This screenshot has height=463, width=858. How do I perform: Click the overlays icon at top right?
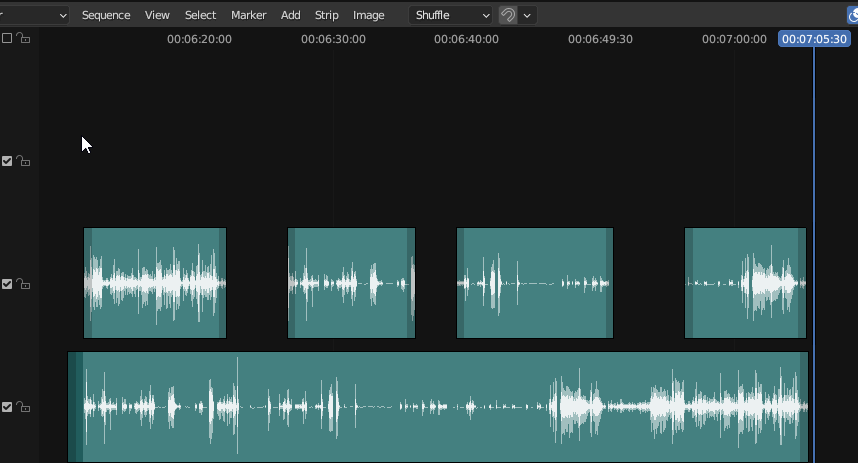(x=851, y=15)
